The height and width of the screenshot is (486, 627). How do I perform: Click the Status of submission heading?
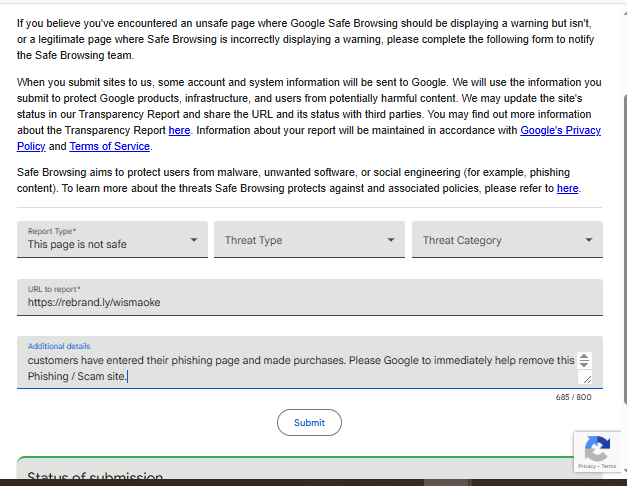(95, 476)
